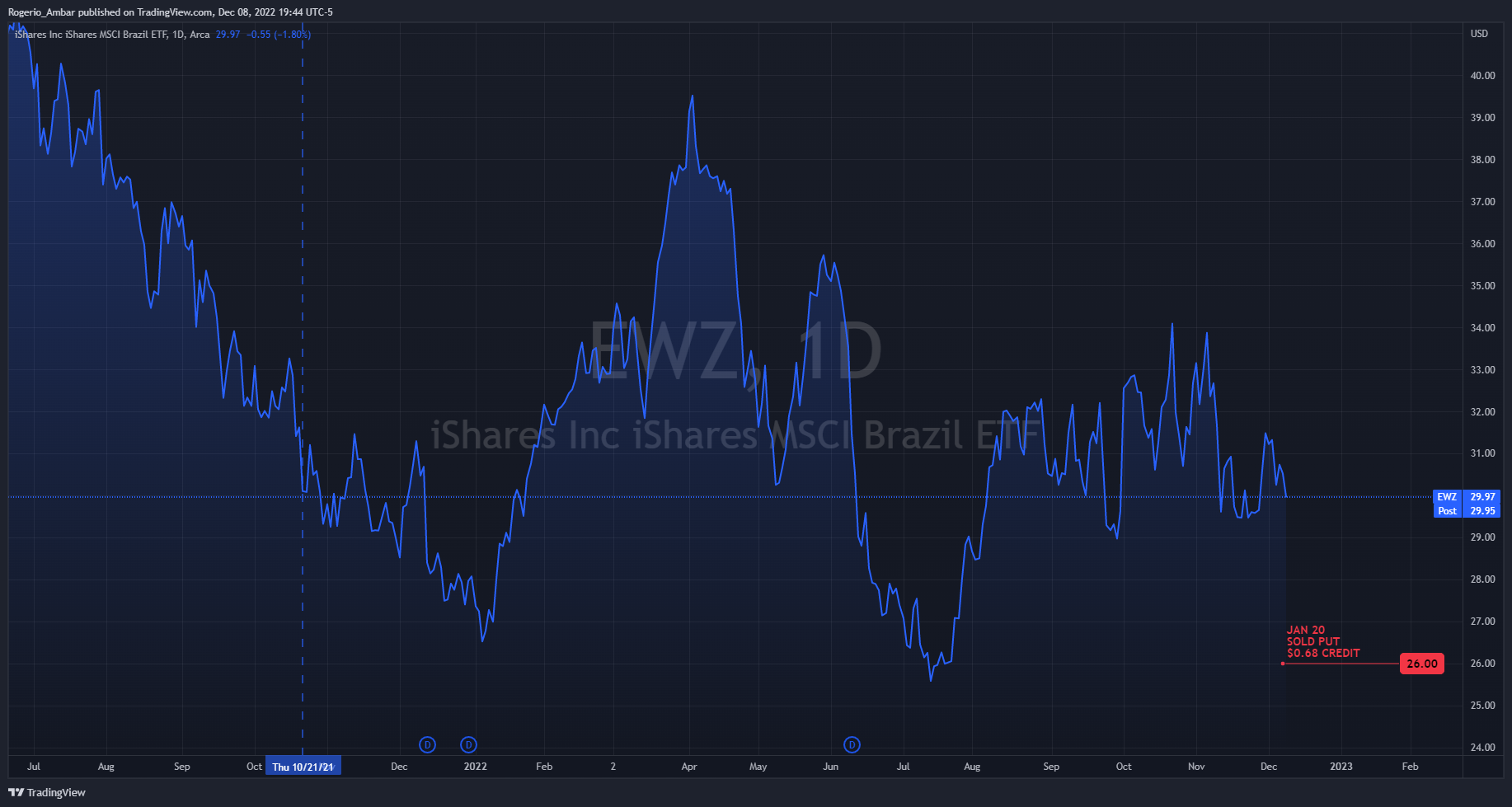Click the dividend D marker above the Jun label

852,745
